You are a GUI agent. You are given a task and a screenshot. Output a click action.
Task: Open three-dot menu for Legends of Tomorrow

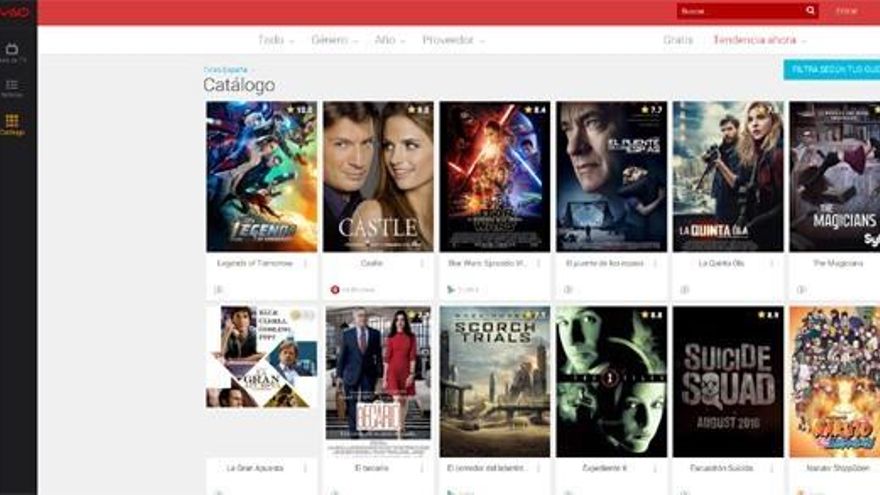pyautogui.click(x=306, y=263)
